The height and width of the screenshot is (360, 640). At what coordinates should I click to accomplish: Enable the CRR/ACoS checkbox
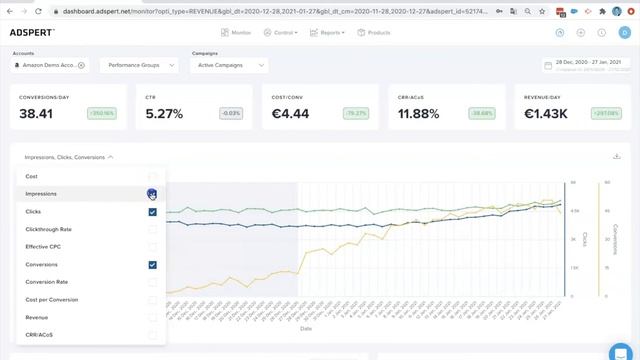coord(152,335)
